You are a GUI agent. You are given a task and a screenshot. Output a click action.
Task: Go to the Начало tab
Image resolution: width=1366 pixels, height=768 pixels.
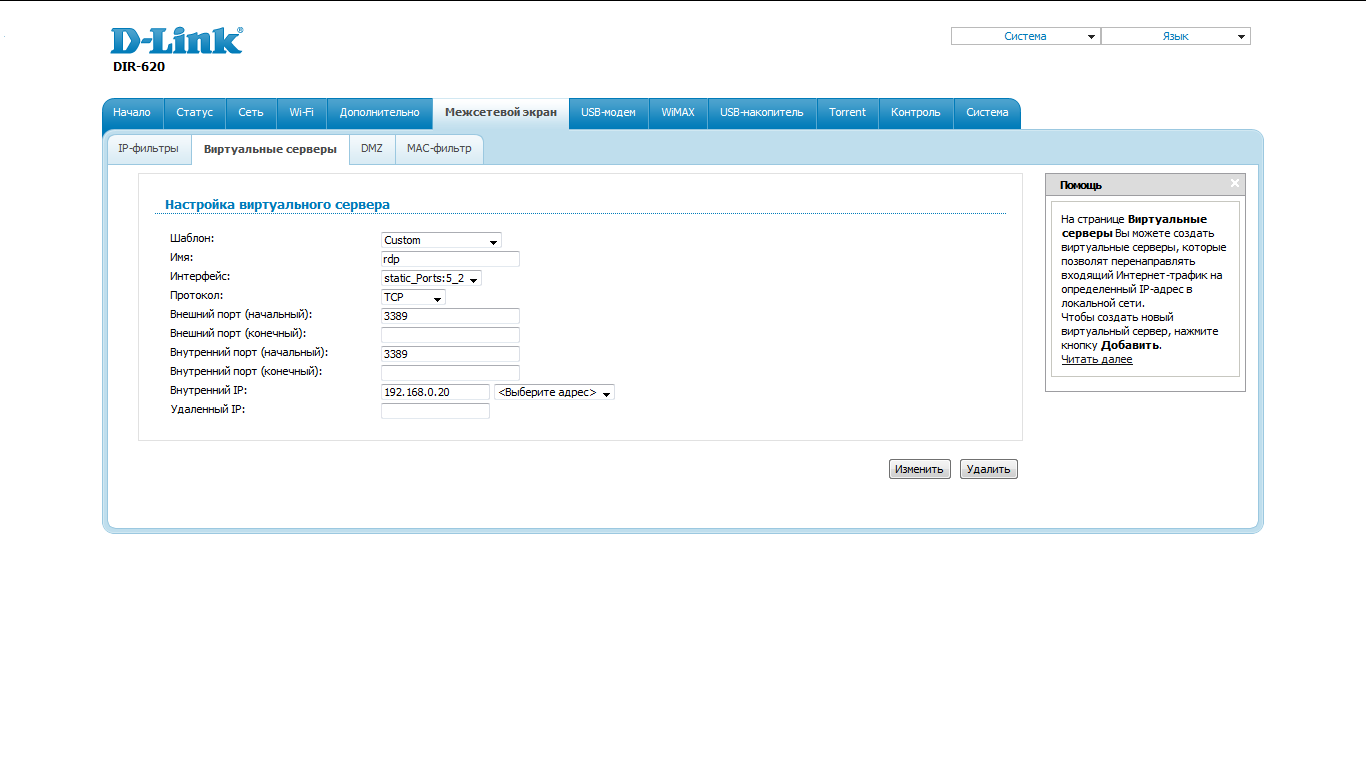132,113
